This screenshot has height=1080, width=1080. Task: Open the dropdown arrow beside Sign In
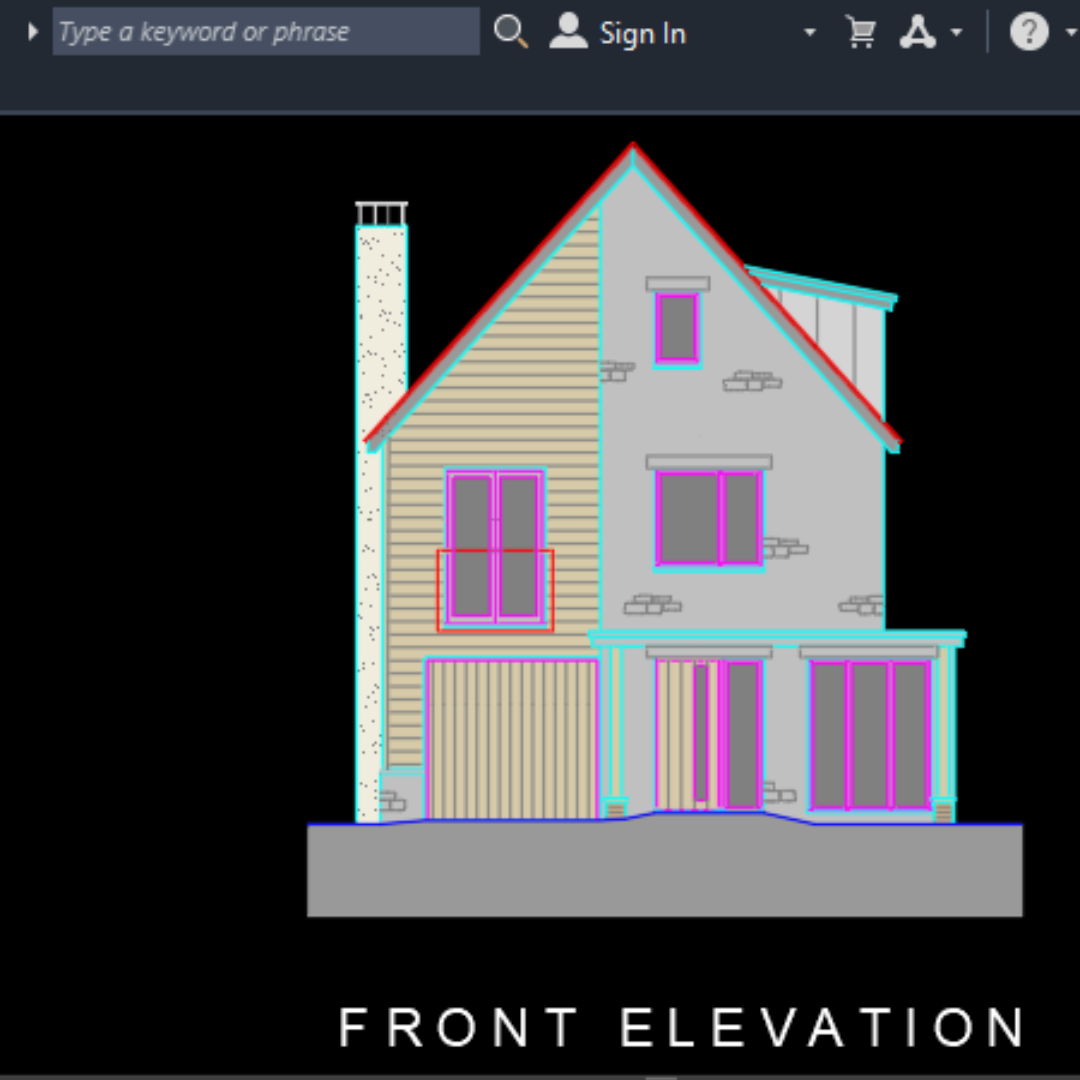pyautogui.click(x=809, y=33)
